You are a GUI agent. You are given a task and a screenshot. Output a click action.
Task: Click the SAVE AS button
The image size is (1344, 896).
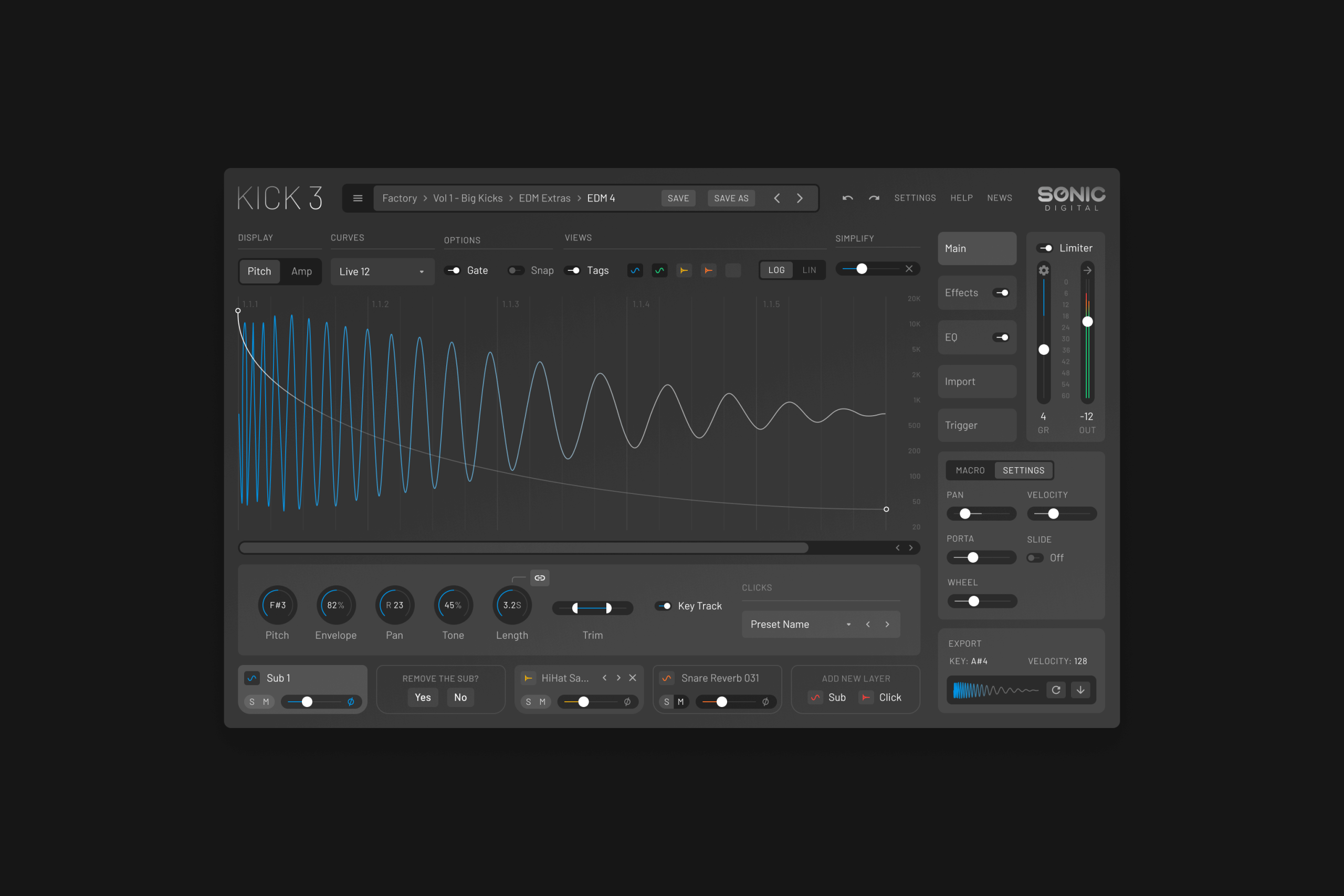pos(731,198)
